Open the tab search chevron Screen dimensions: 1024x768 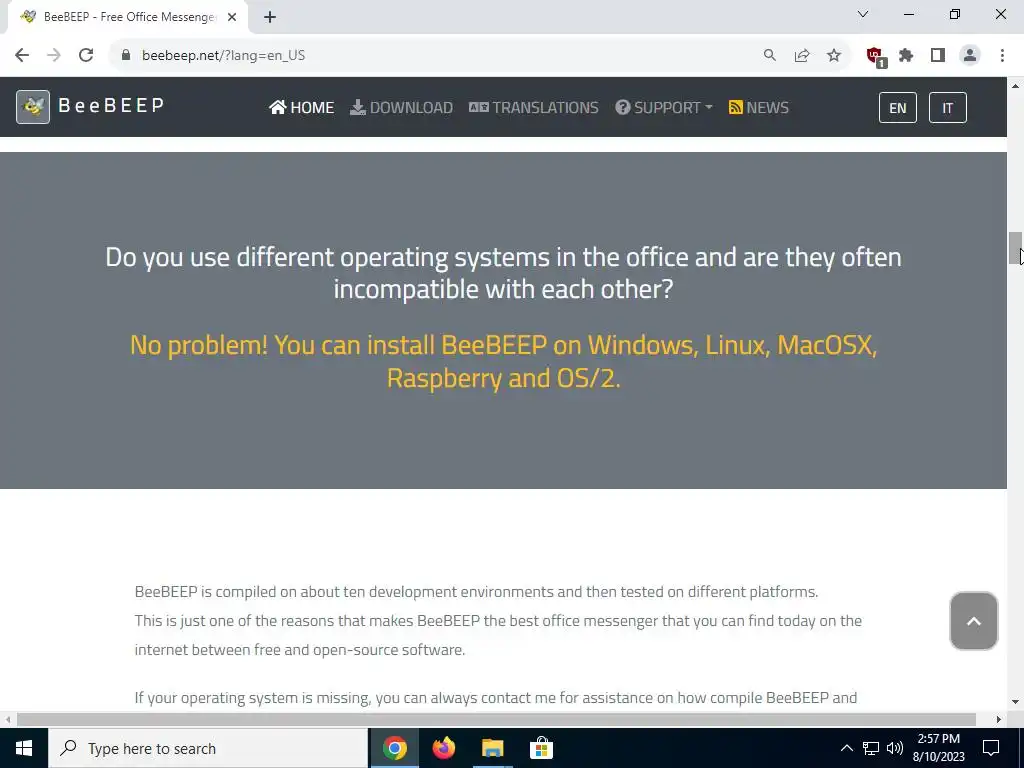coord(863,14)
